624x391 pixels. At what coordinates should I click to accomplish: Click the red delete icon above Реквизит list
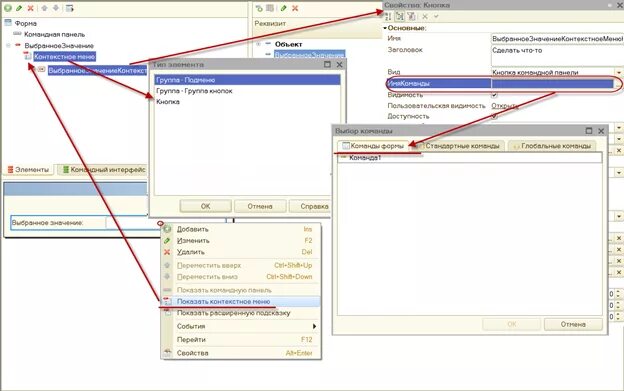[x=295, y=8]
